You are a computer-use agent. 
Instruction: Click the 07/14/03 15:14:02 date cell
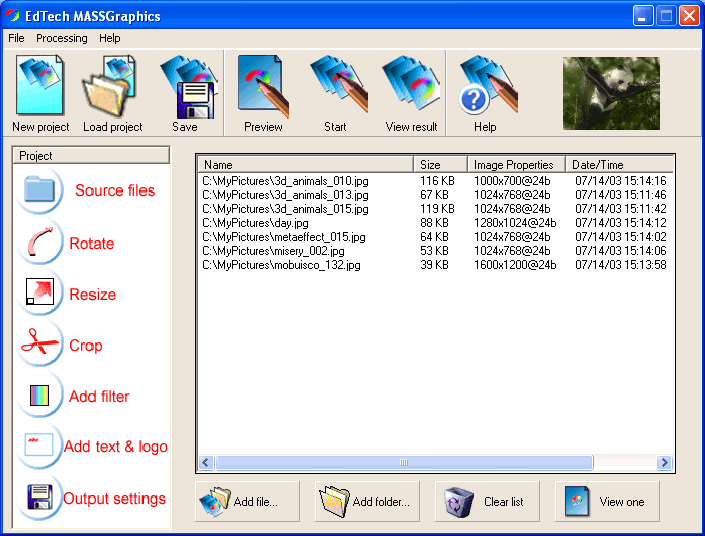pos(621,237)
